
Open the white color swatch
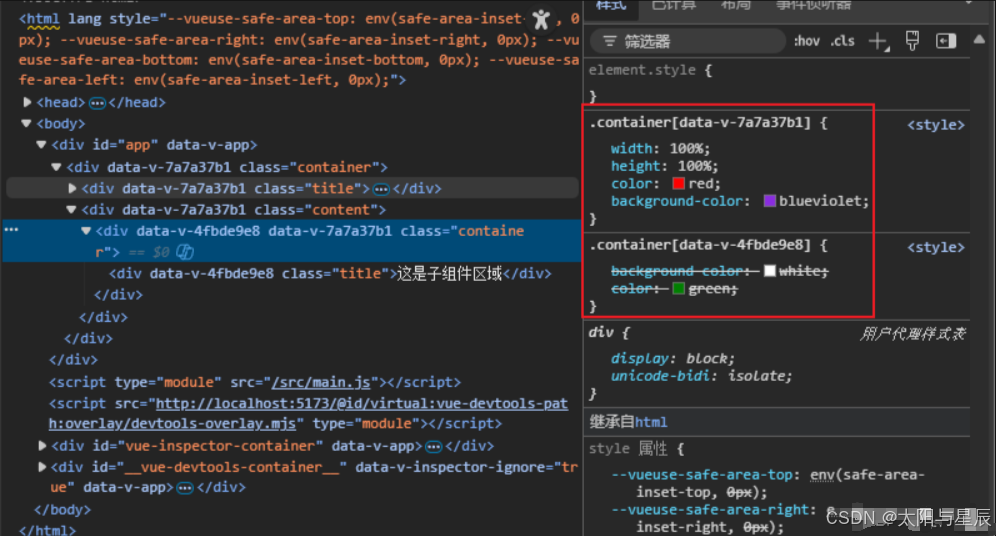point(770,271)
